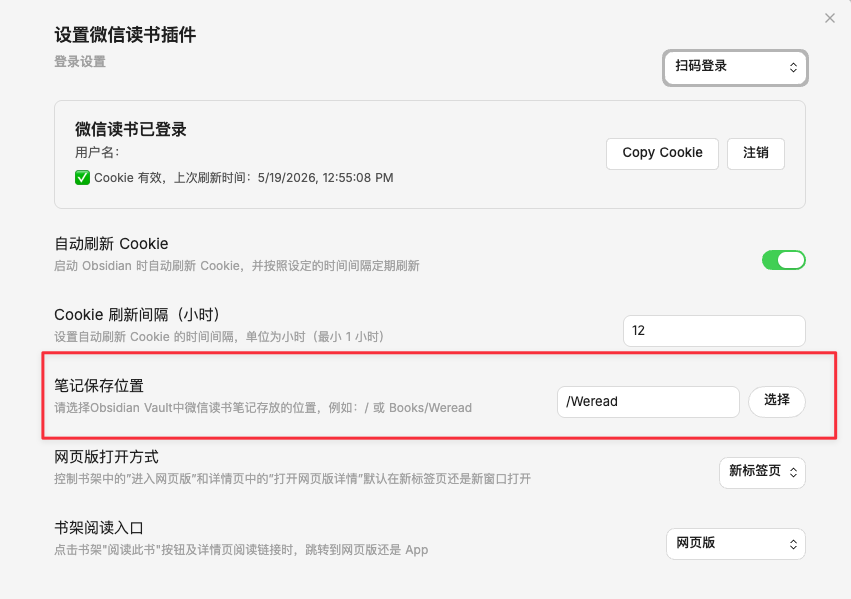
Task: Click the 登录设置 label
Action: 80,62
